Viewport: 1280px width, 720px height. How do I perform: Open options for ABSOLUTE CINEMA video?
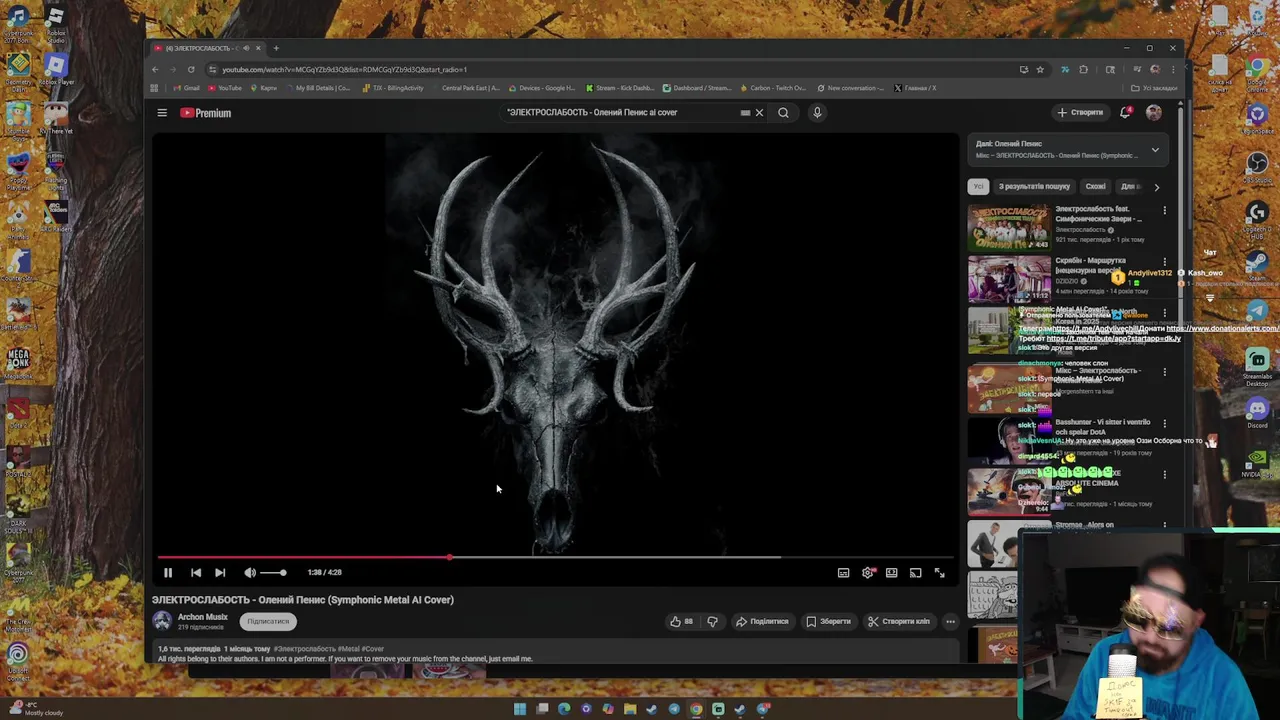1164,475
